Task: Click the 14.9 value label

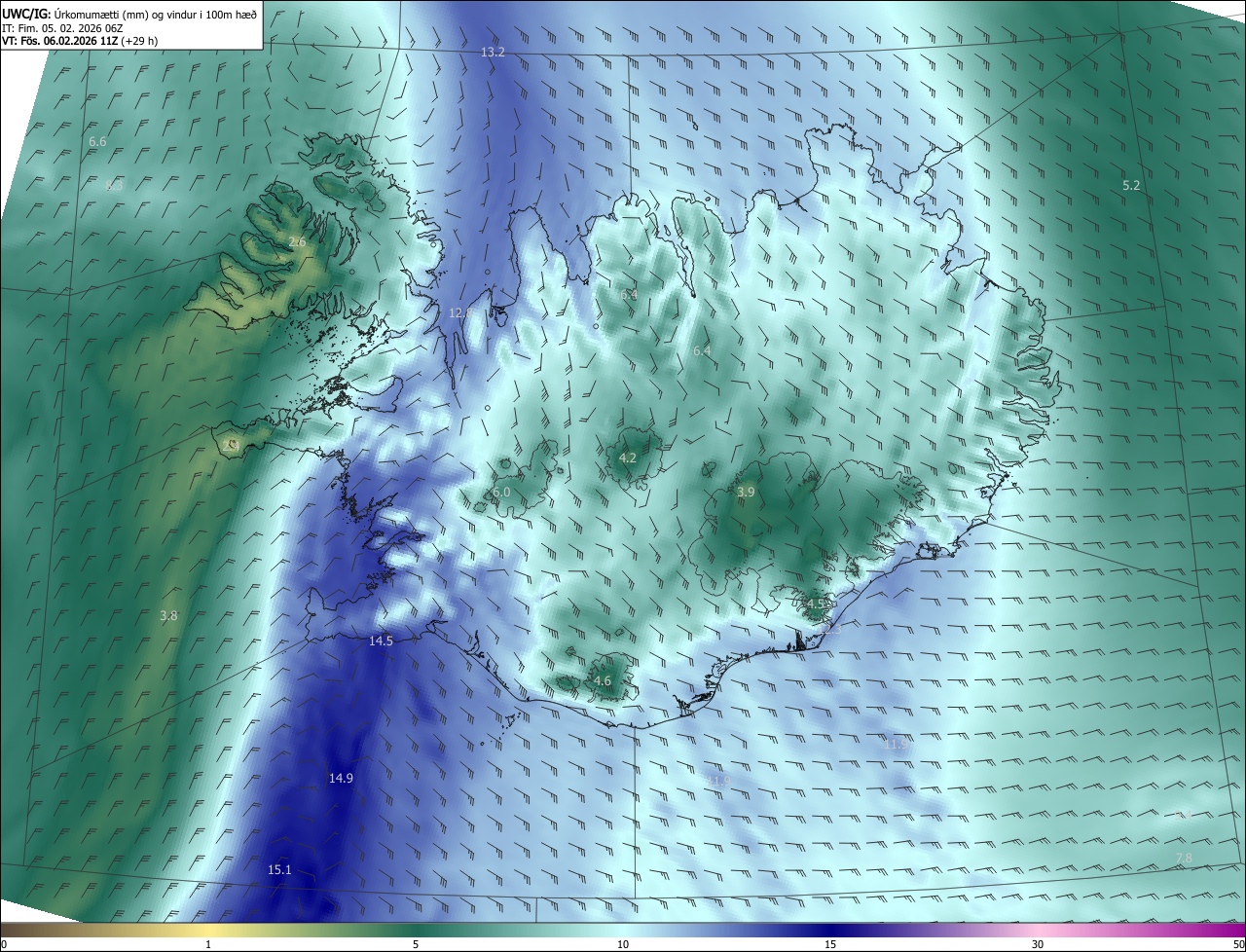Action: click(341, 779)
